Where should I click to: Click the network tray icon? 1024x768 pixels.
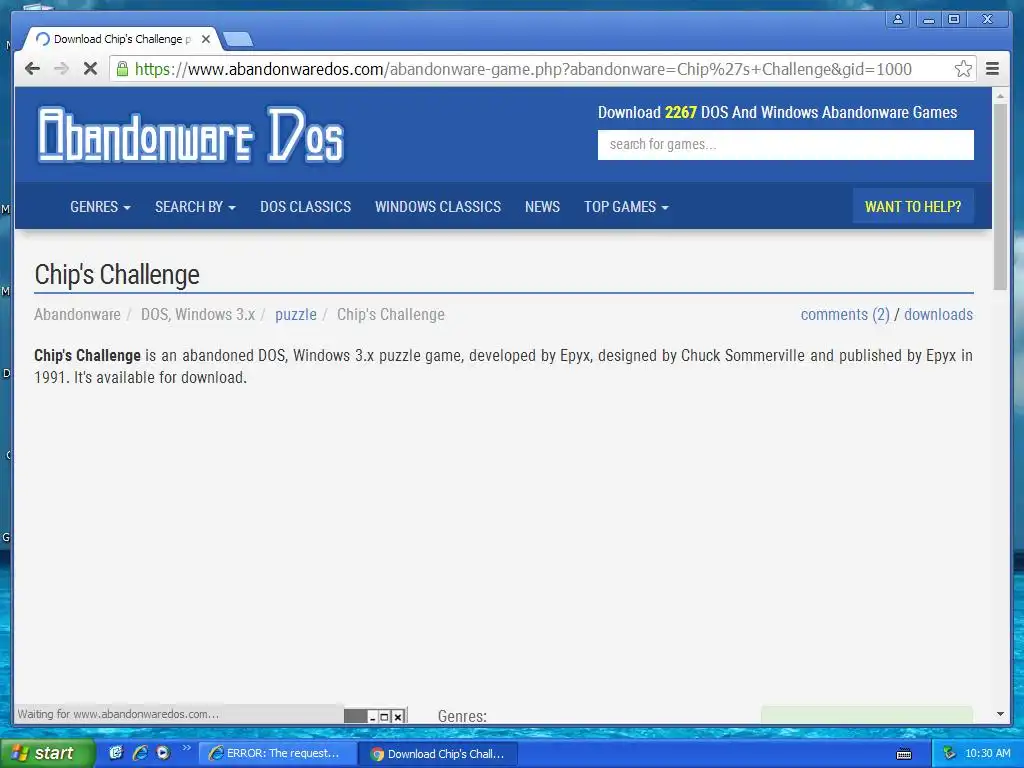[x=949, y=754]
